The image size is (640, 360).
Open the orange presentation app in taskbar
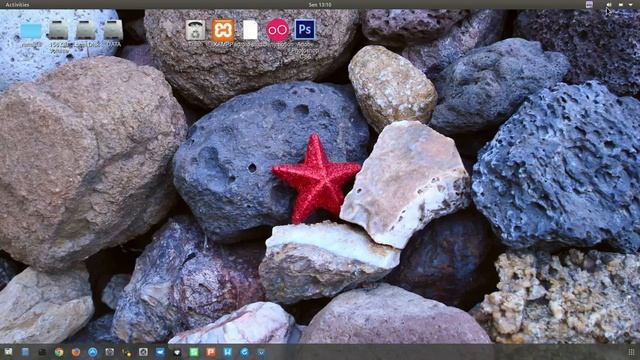[211, 352]
